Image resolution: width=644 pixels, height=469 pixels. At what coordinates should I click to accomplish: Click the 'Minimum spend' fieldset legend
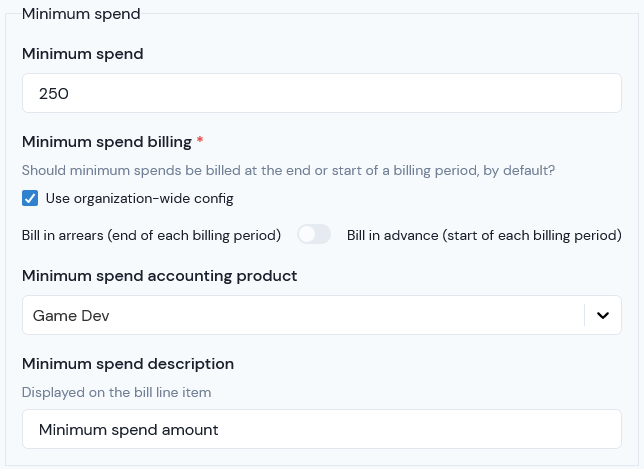[81, 14]
